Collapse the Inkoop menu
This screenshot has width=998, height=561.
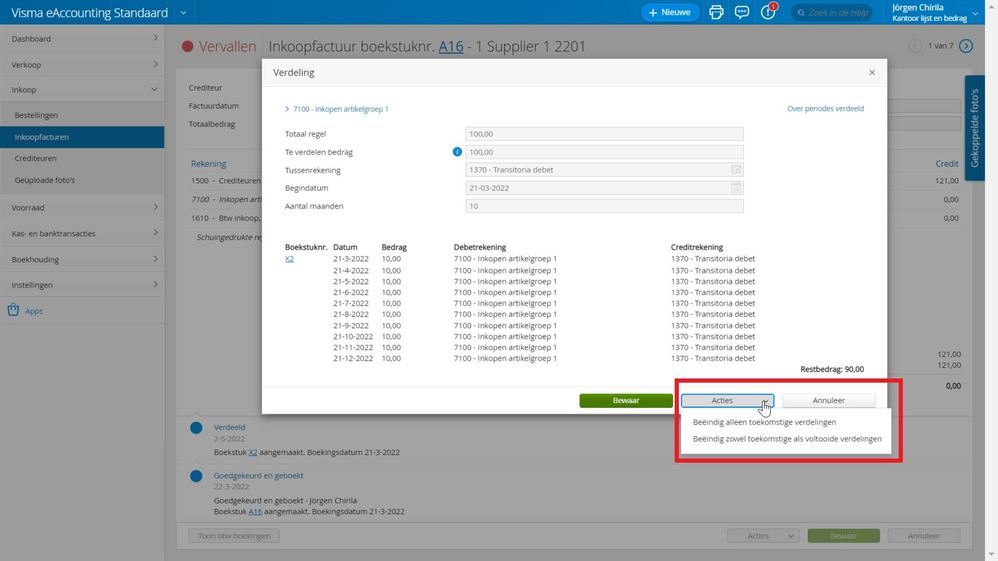pyautogui.click(x=82, y=90)
